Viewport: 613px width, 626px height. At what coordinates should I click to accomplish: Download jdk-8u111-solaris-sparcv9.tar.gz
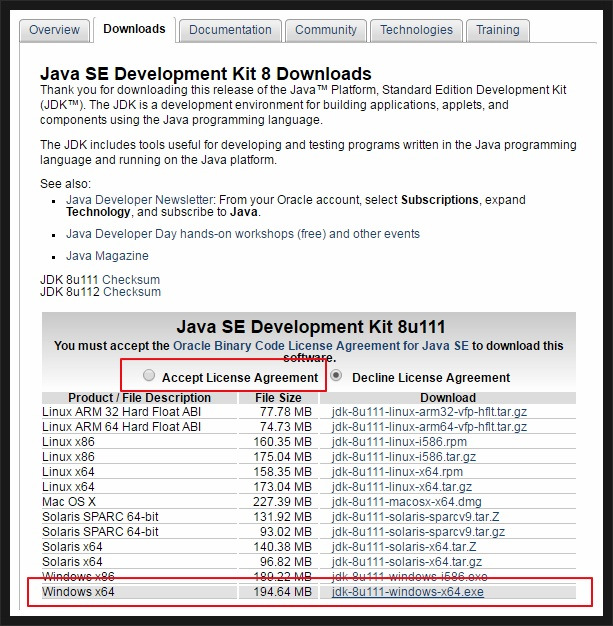(418, 532)
